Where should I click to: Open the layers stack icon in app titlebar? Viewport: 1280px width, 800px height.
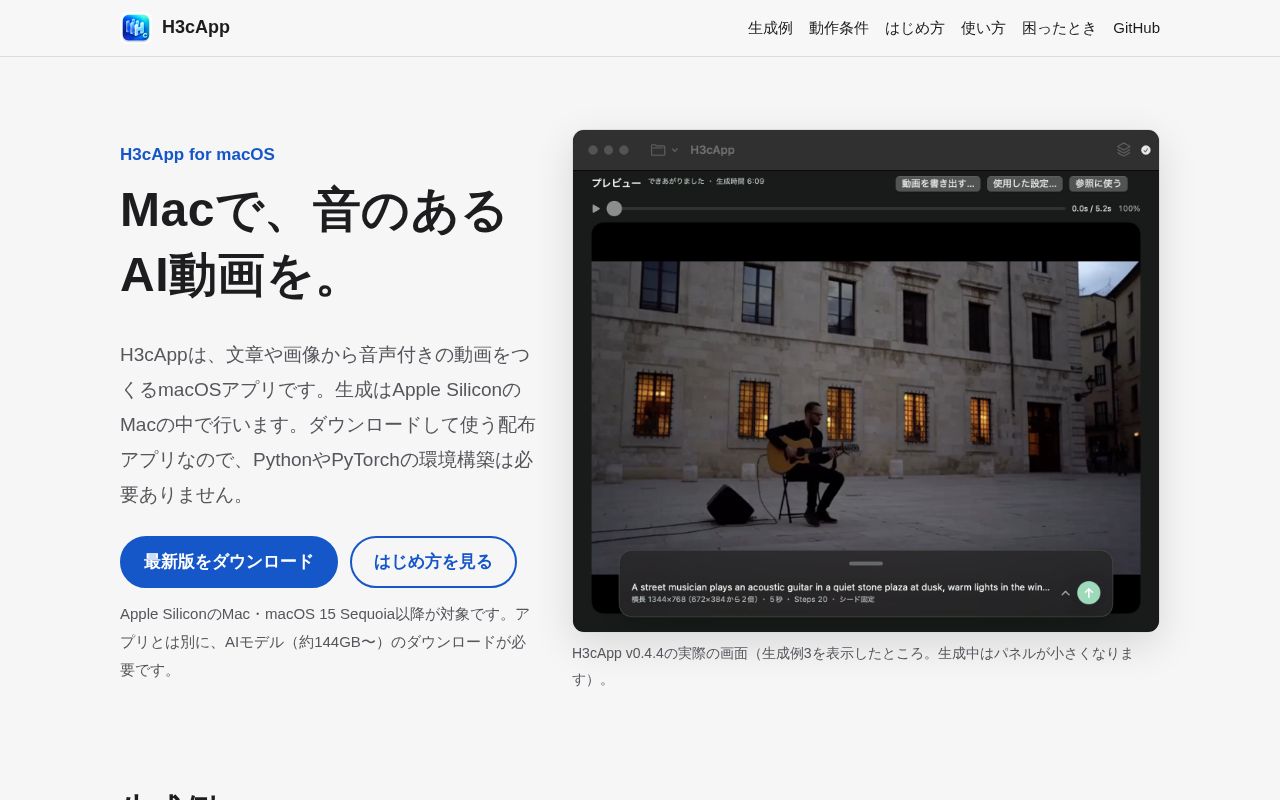1124,150
